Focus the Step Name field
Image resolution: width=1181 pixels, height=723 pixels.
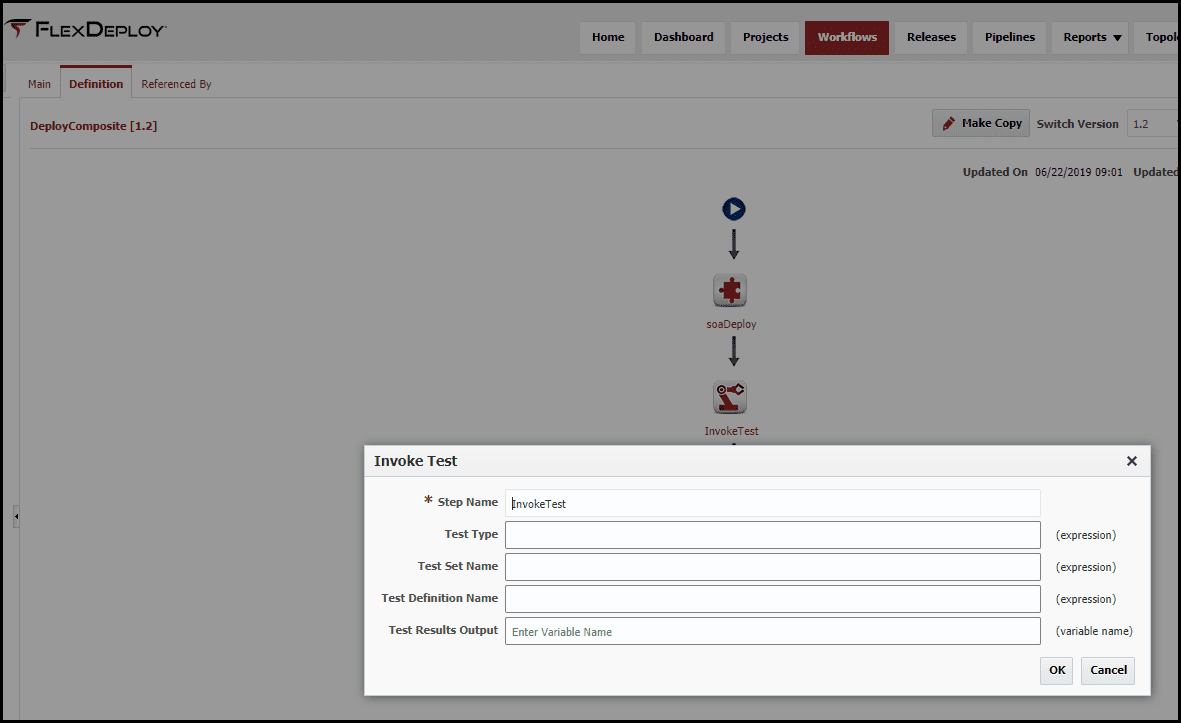773,503
